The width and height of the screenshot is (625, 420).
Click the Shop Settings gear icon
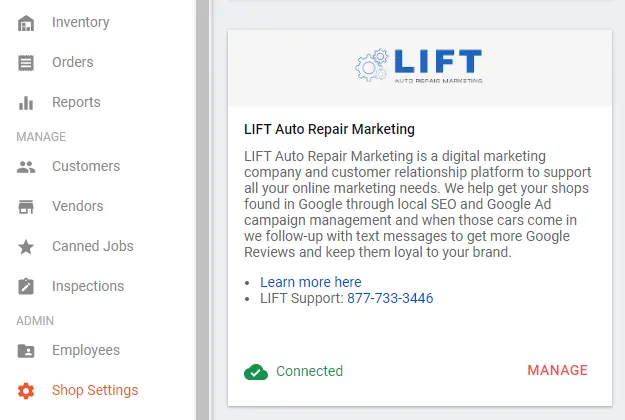point(26,391)
